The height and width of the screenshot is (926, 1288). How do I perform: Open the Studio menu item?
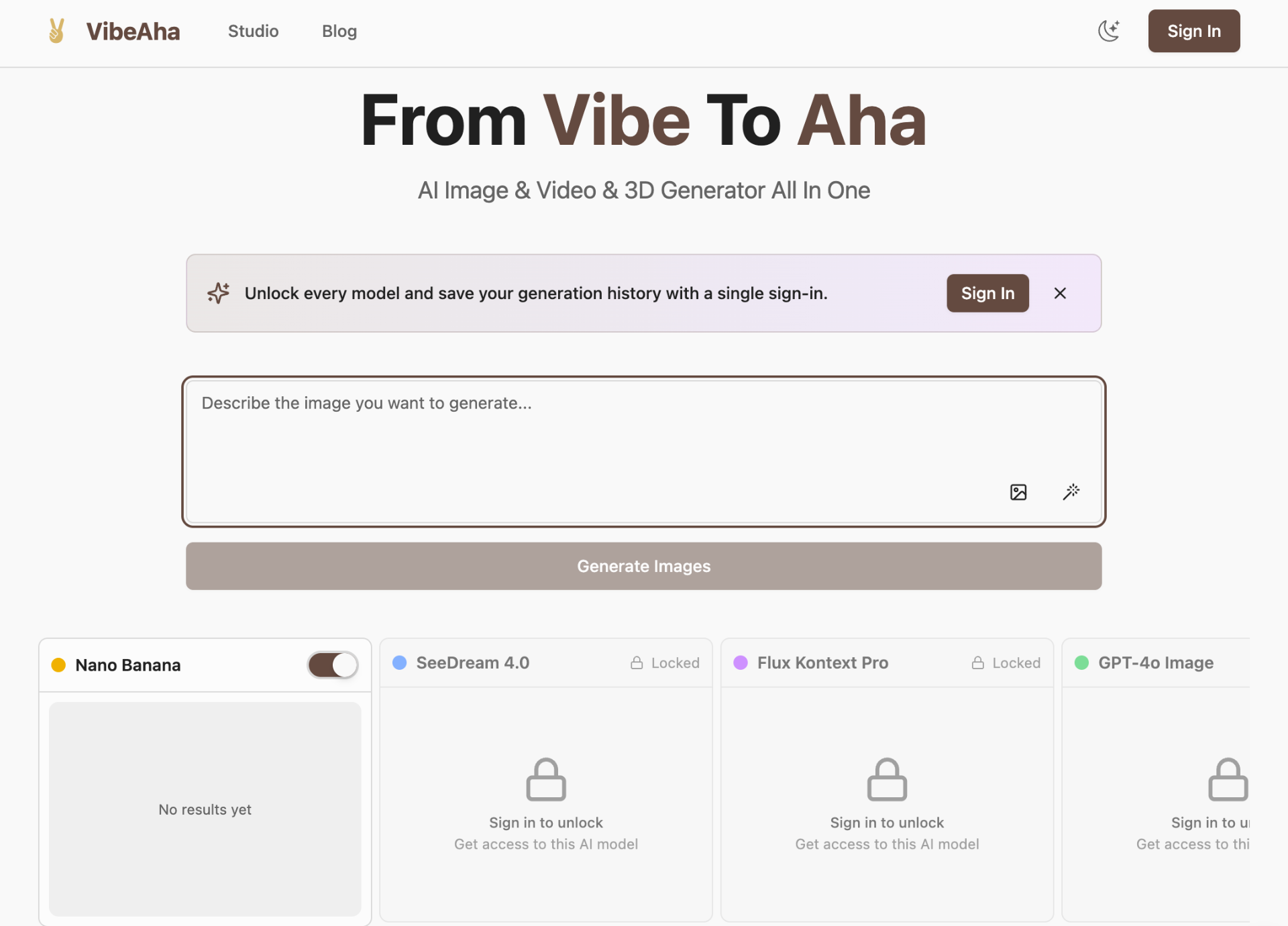point(253,31)
